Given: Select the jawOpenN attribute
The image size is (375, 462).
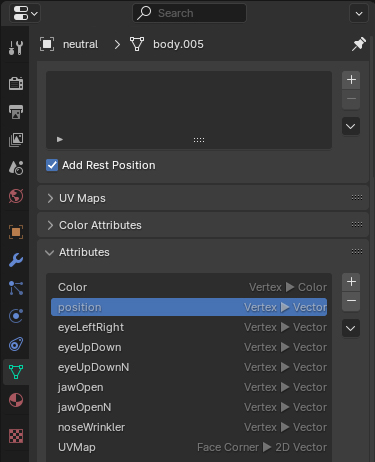Looking at the screenshot, I should coord(189,407).
